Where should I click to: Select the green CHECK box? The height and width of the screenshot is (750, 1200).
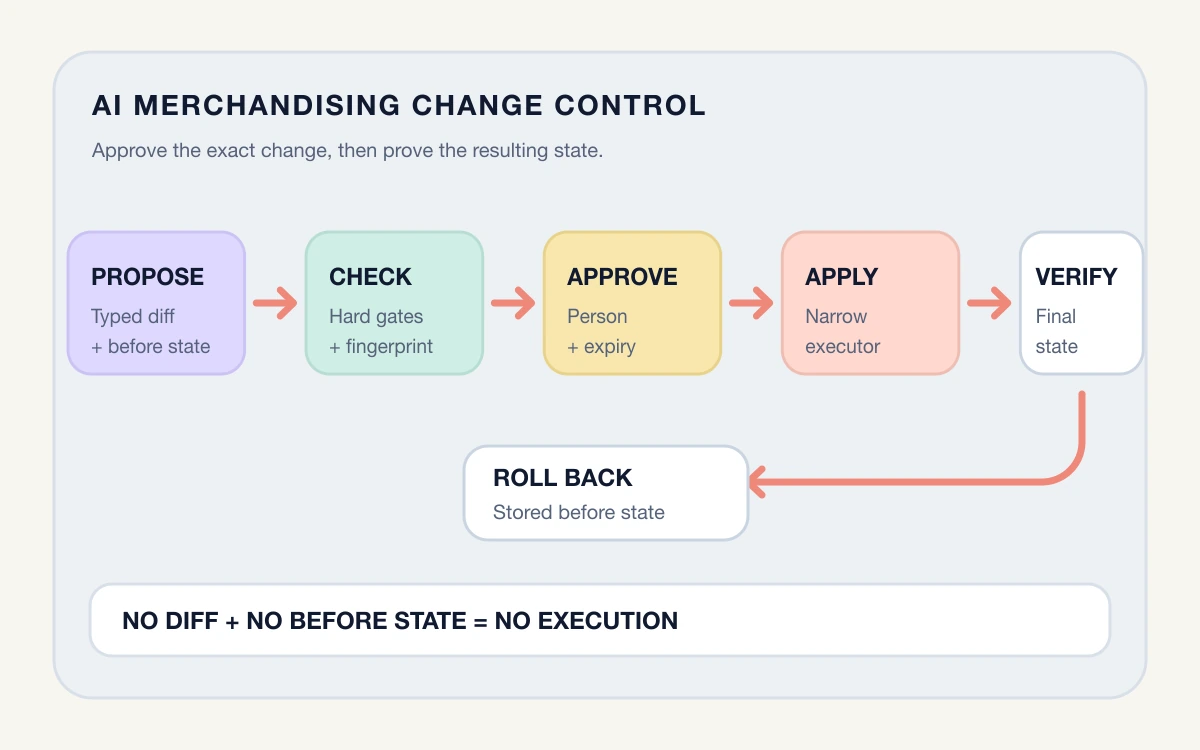click(394, 303)
